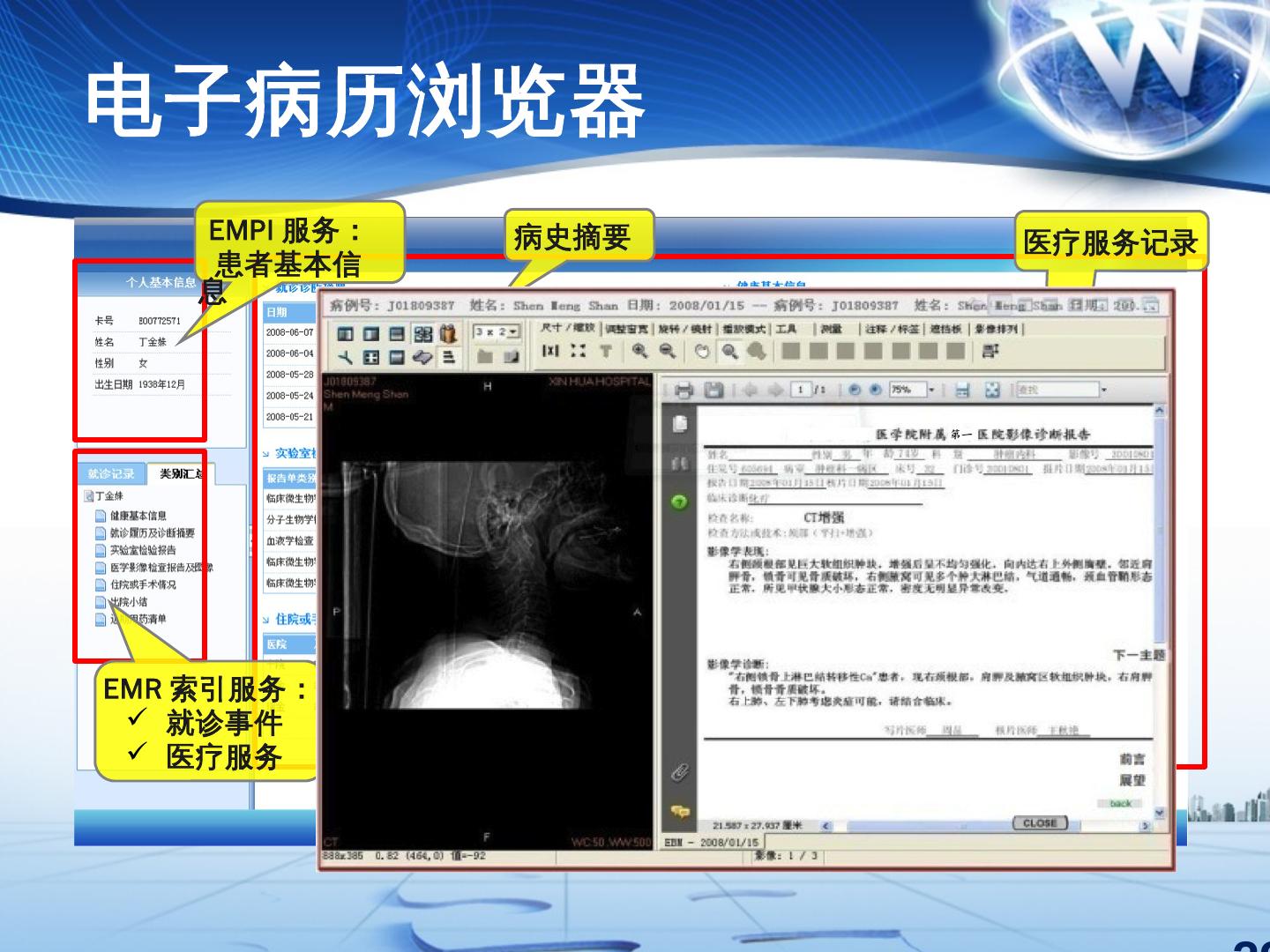
Task: Open the pages panel icon in report sidebar
Action: [680, 425]
